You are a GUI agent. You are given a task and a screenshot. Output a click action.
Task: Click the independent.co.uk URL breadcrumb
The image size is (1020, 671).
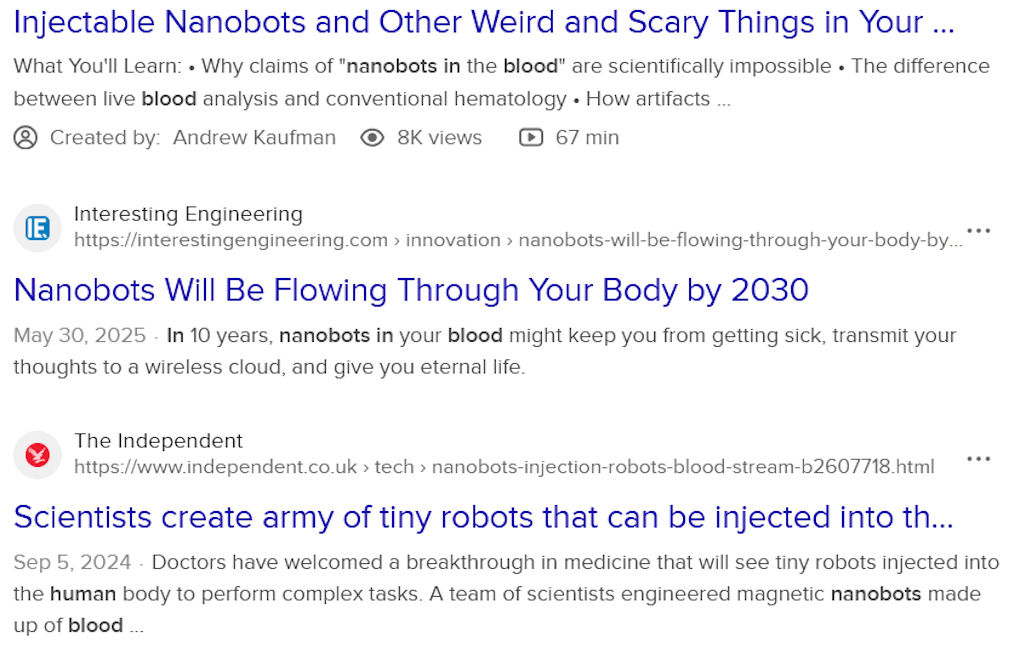[504, 467]
